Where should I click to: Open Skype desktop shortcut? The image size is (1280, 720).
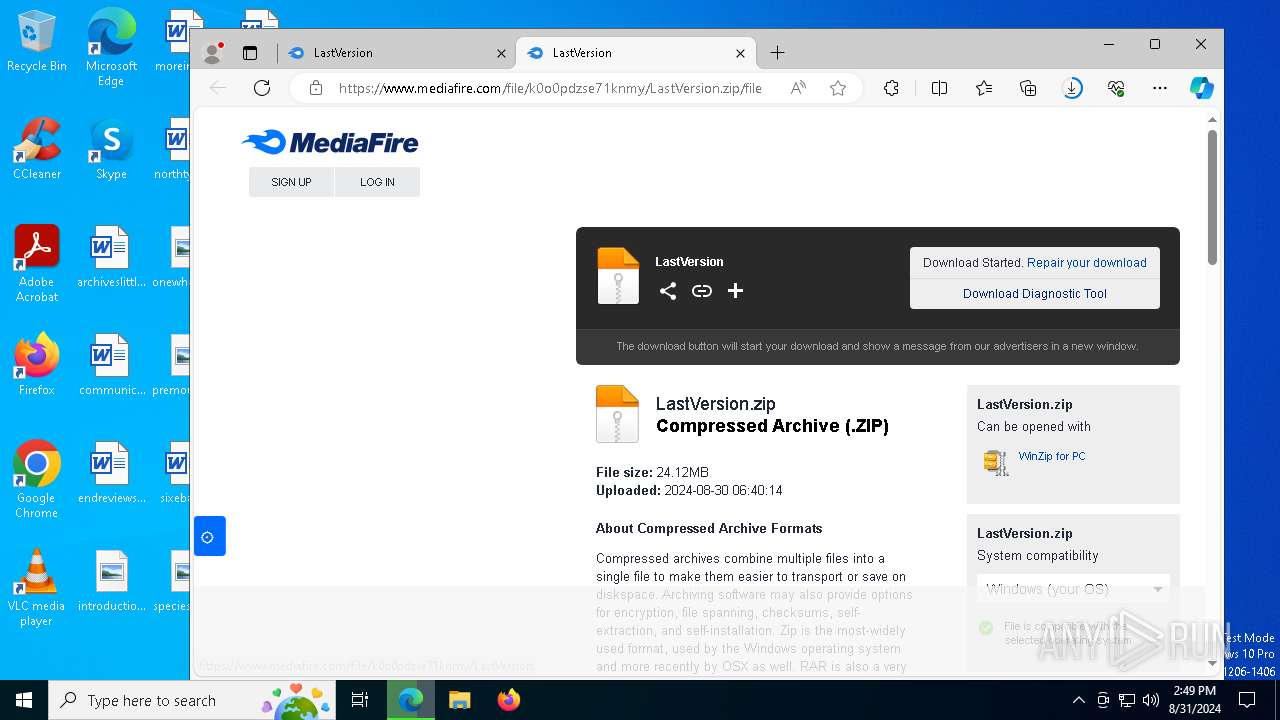tap(111, 150)
